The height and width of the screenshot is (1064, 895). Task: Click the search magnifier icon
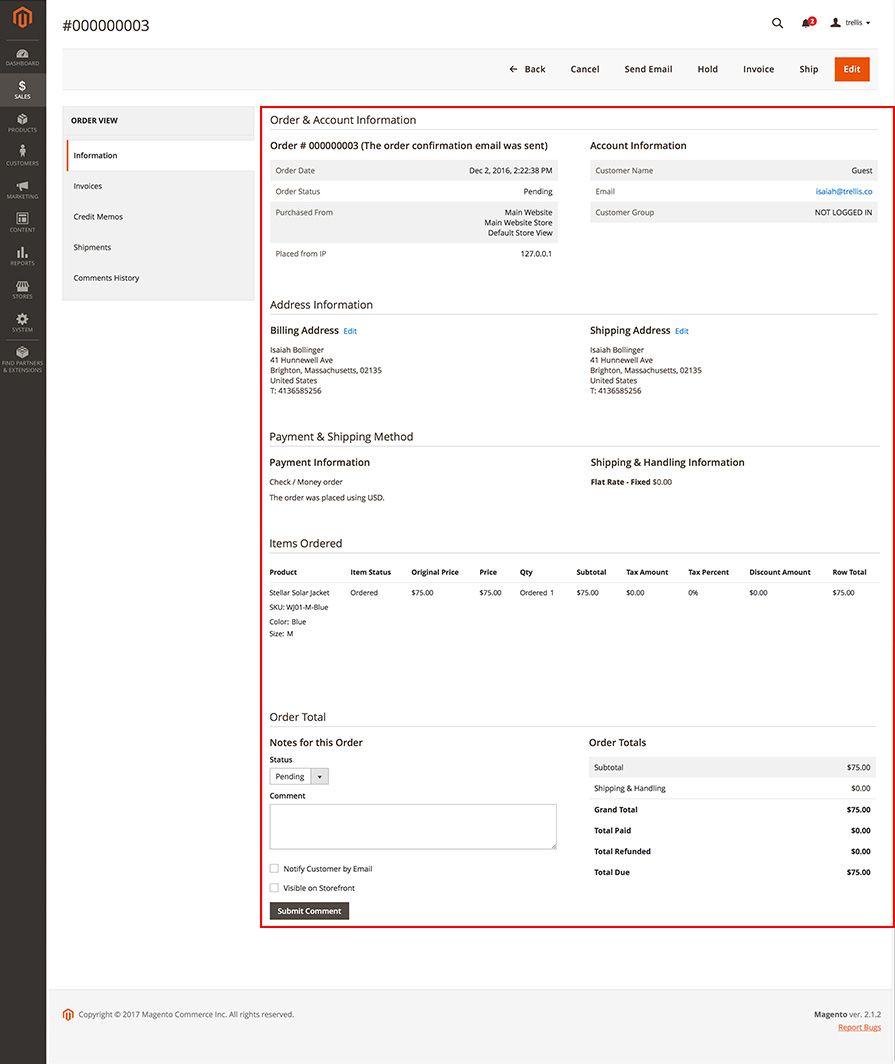pos(777,22)
